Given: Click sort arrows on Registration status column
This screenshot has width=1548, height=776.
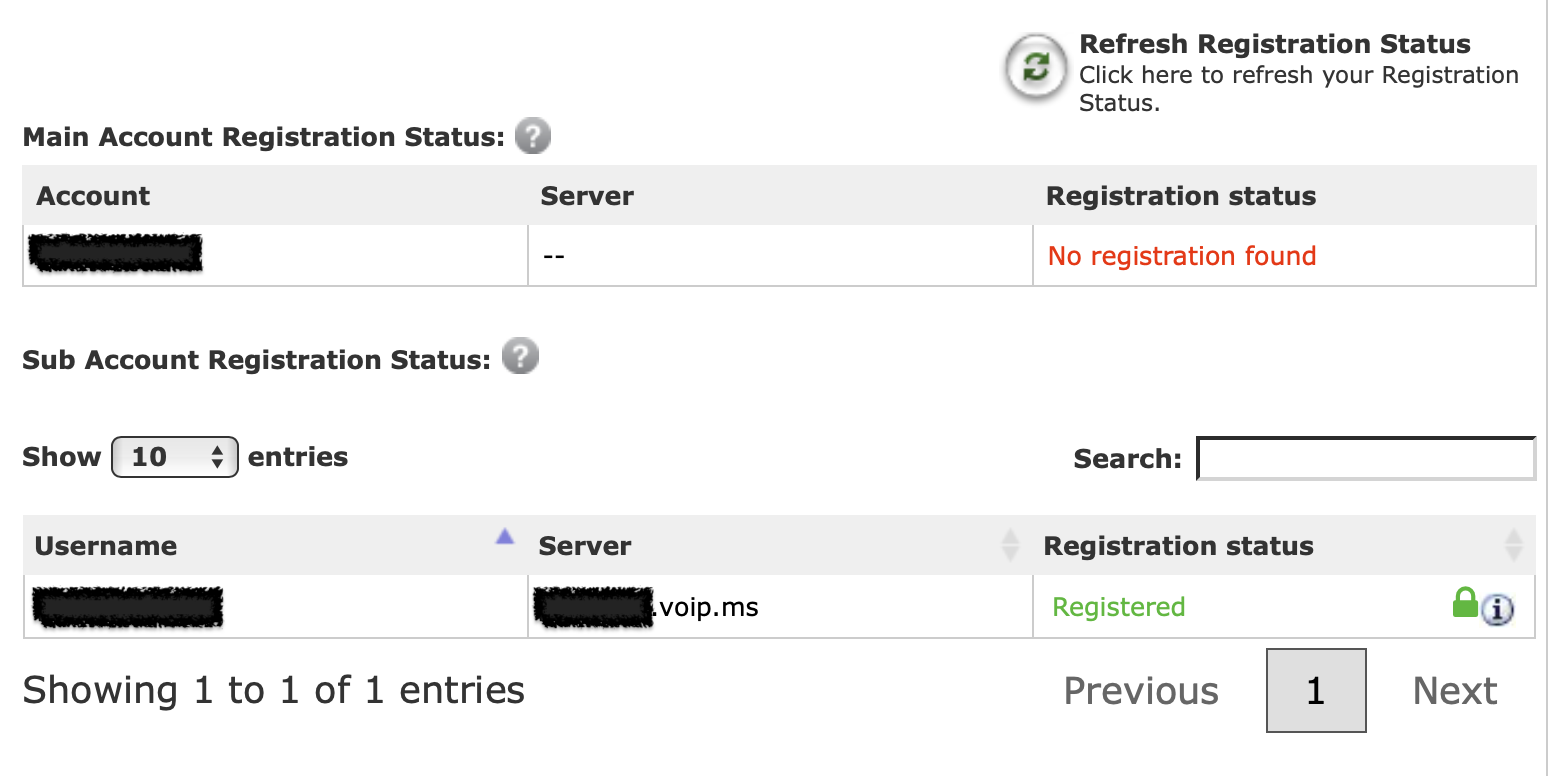Looking at the screenshot, I should point(1515,545).
